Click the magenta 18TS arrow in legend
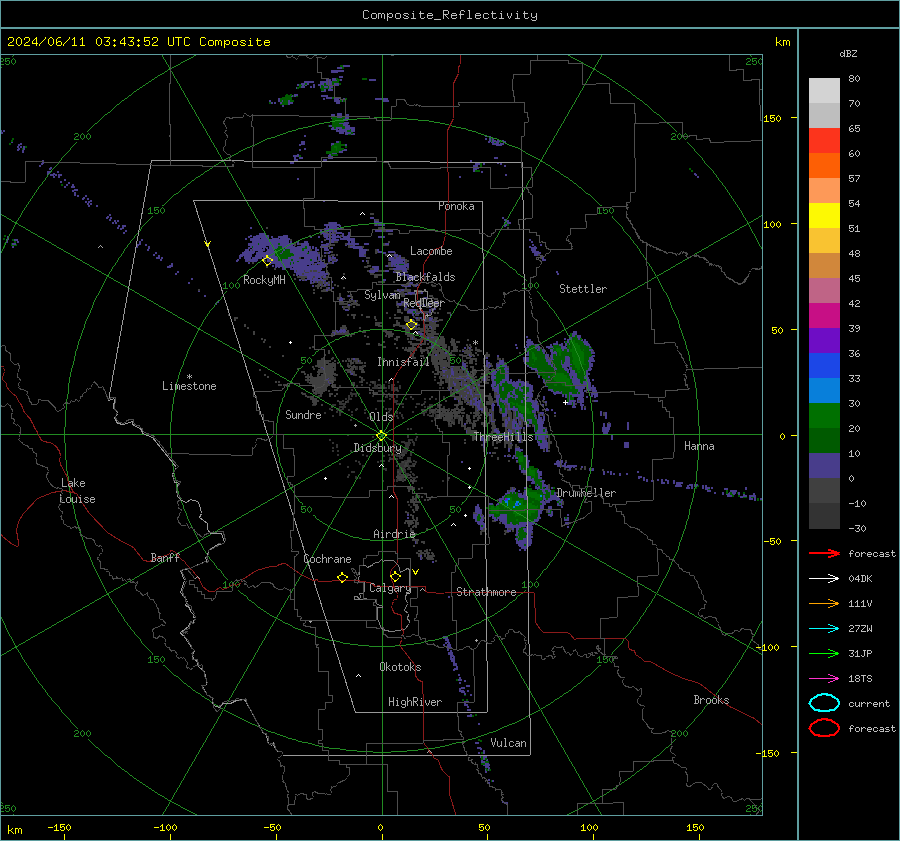The image size is (900, 841). click(x=824, y=679)
